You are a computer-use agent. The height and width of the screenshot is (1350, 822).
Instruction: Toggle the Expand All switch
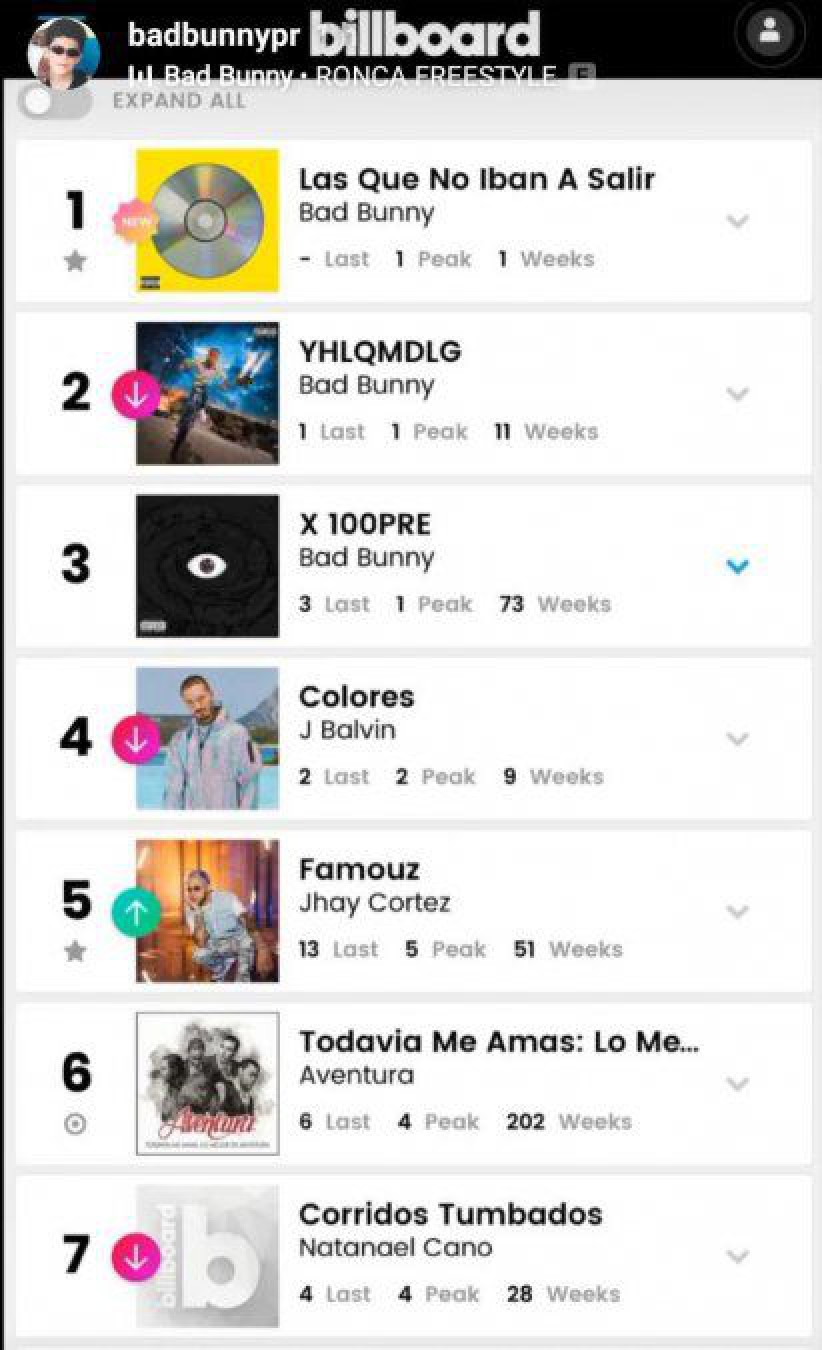55,101
